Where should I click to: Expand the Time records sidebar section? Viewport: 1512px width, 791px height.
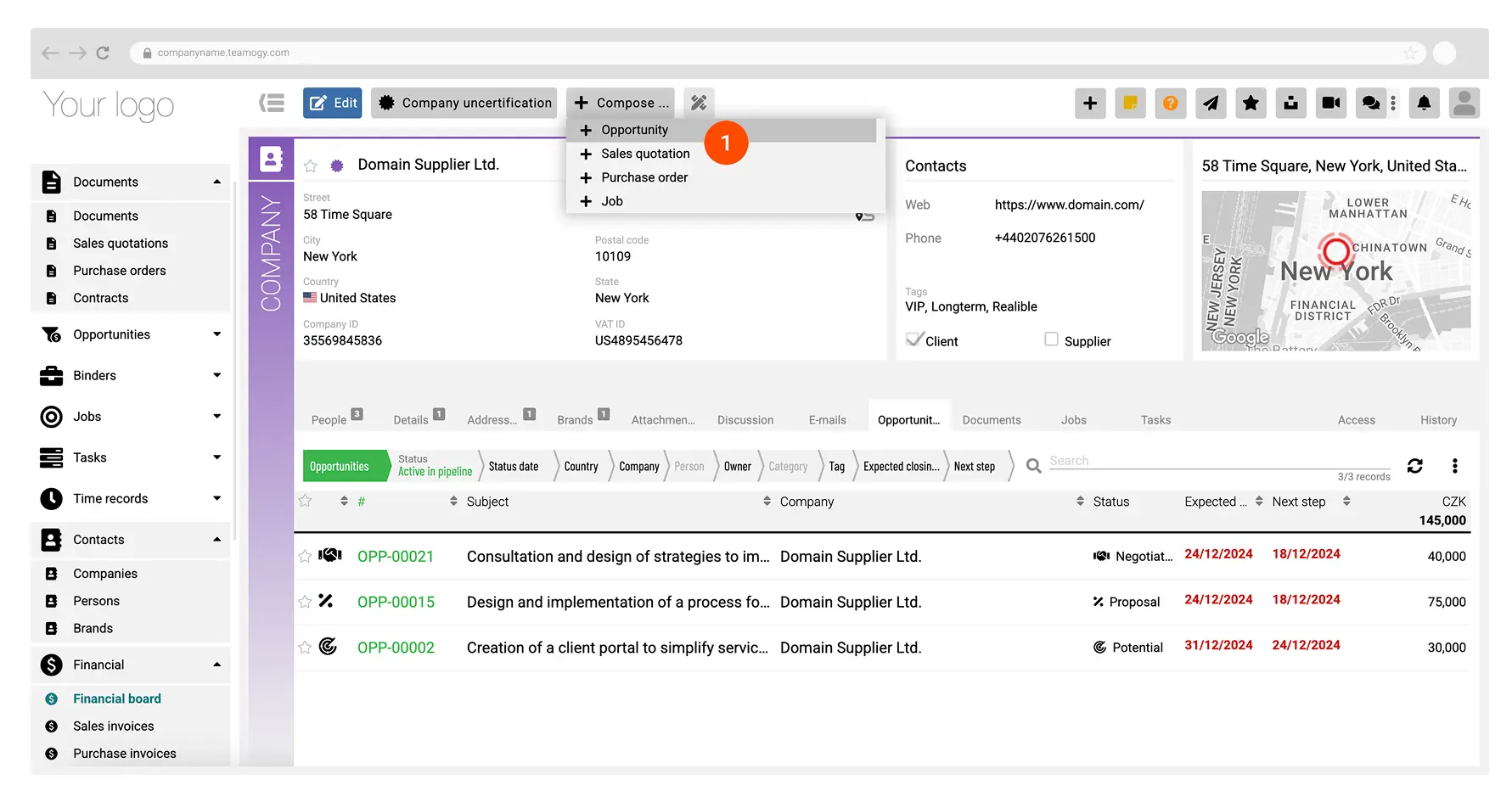pyautogui.click(x=216, y=498)
